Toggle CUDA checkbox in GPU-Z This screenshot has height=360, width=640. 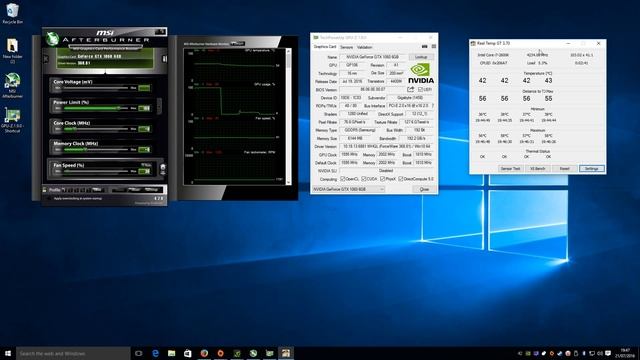[x=364, y=179]
